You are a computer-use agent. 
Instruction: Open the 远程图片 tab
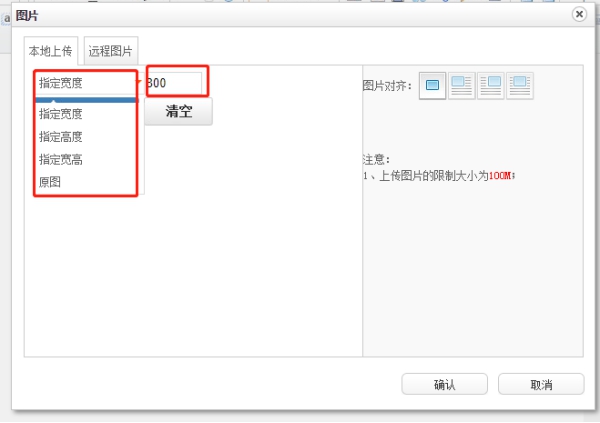(111, 50)
